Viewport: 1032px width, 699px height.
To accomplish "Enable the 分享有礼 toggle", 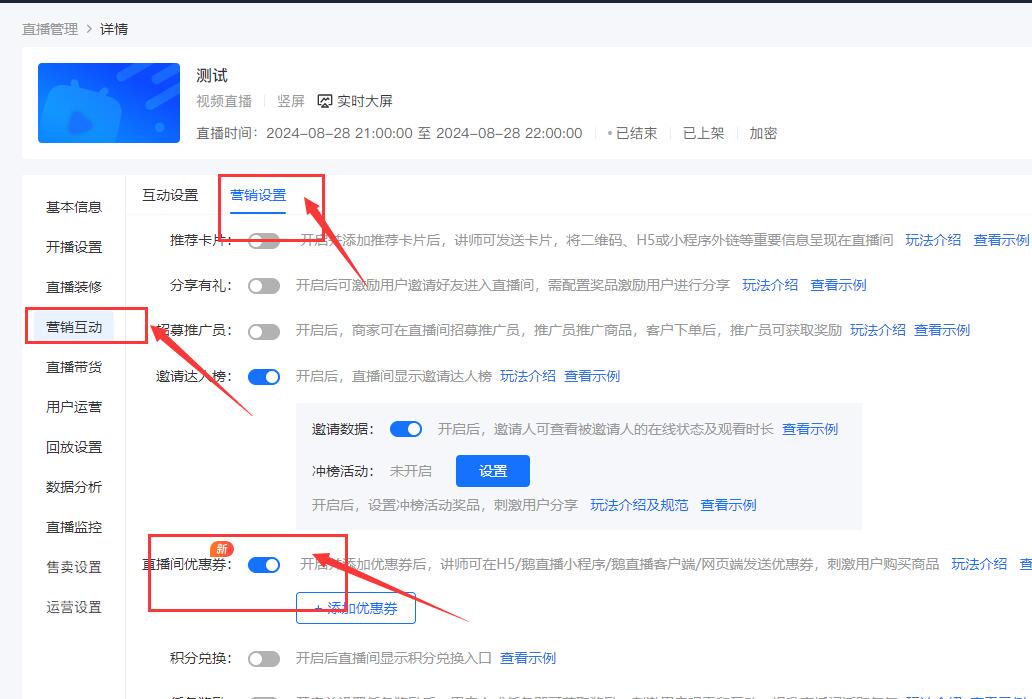I will coord(264,285).
